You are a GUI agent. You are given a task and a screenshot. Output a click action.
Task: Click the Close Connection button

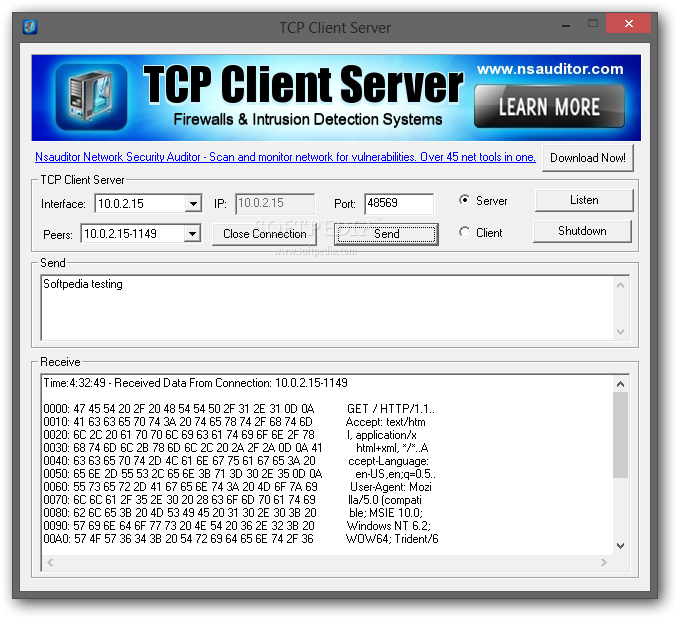click(264, 234)
